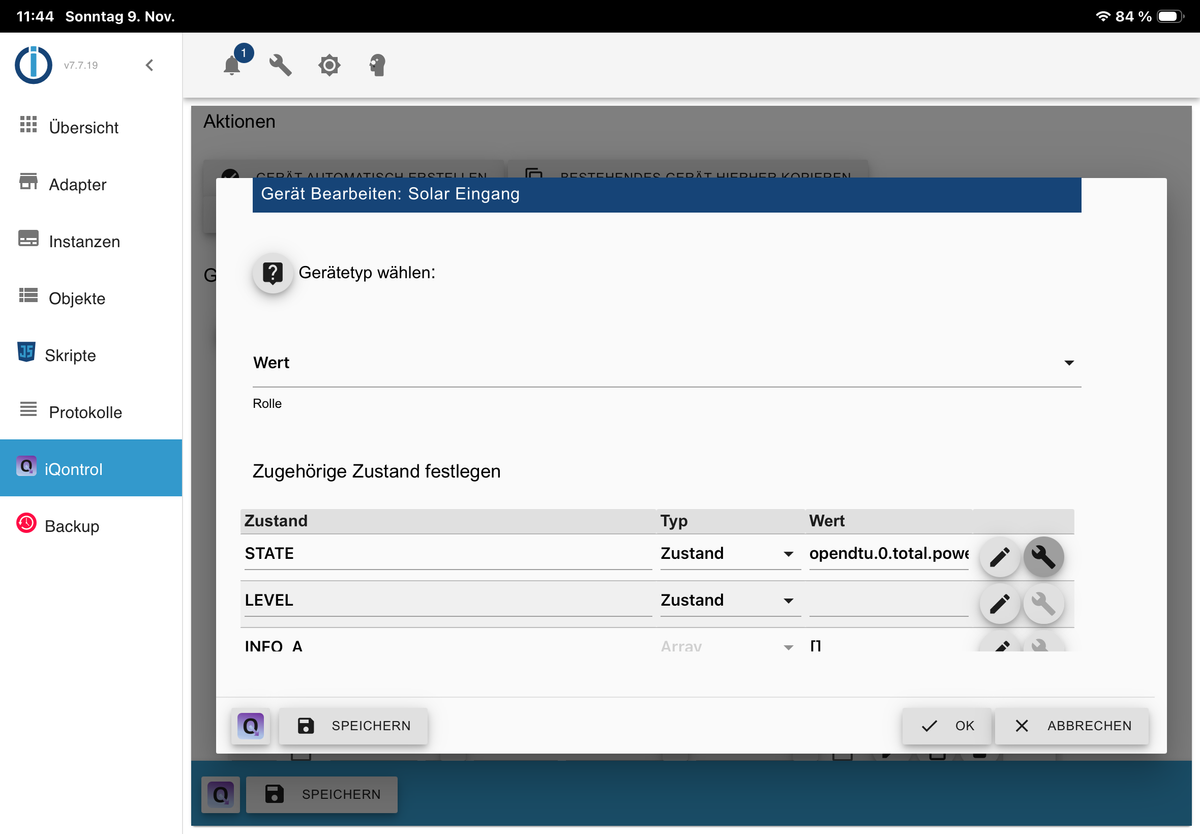
Task: Click the Wi-Fi status icon
Action: click(x=1103, y=16)
